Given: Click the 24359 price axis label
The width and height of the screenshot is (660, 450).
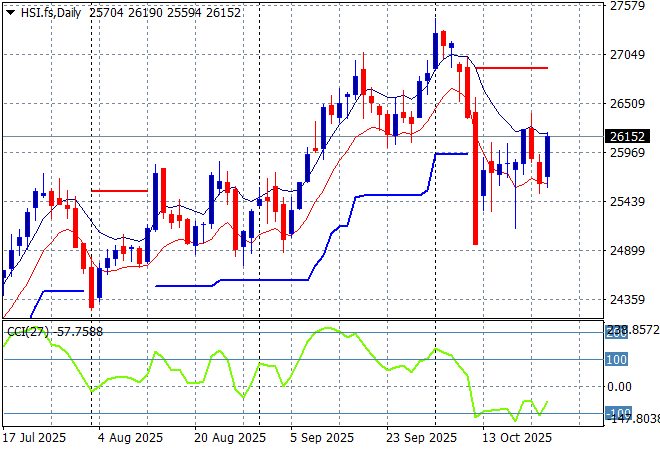Looking at the screenshot, I should (x=627, y=300).
